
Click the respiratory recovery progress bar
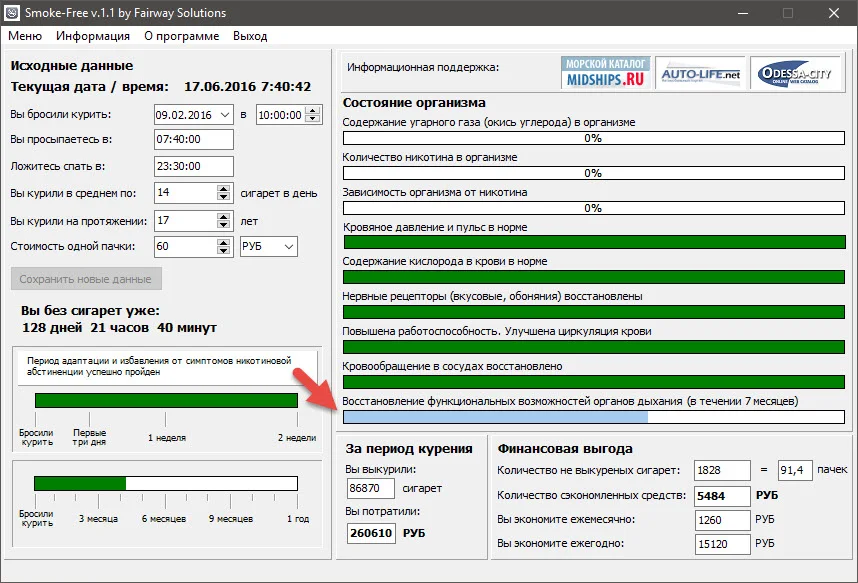[x=593, y=417]
